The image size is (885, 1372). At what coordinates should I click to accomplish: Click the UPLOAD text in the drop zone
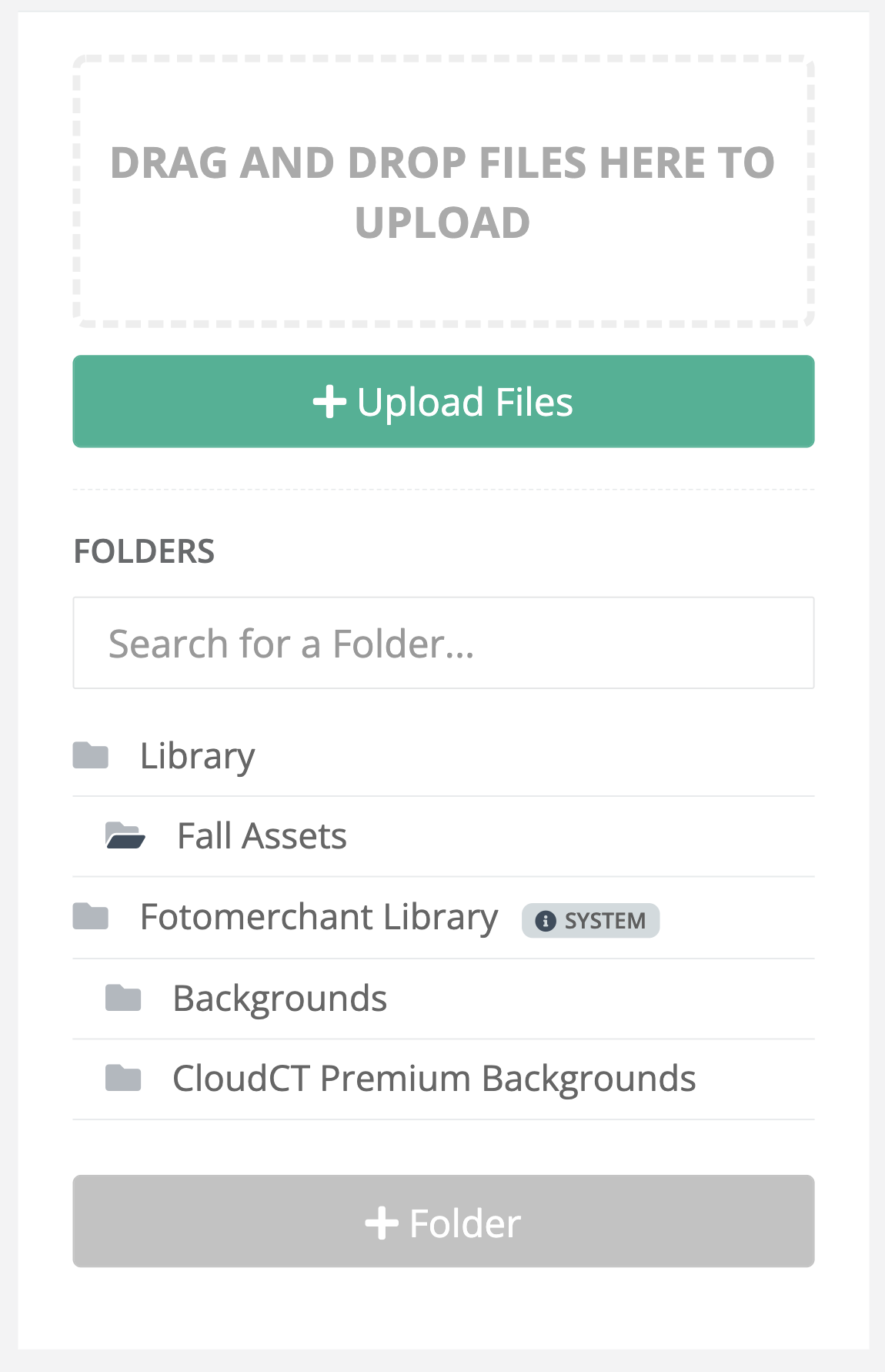coord(442,223)
